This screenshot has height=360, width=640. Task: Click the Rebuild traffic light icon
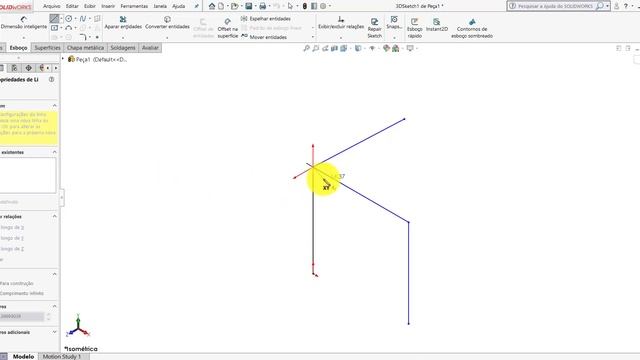(x=304, y=6)
